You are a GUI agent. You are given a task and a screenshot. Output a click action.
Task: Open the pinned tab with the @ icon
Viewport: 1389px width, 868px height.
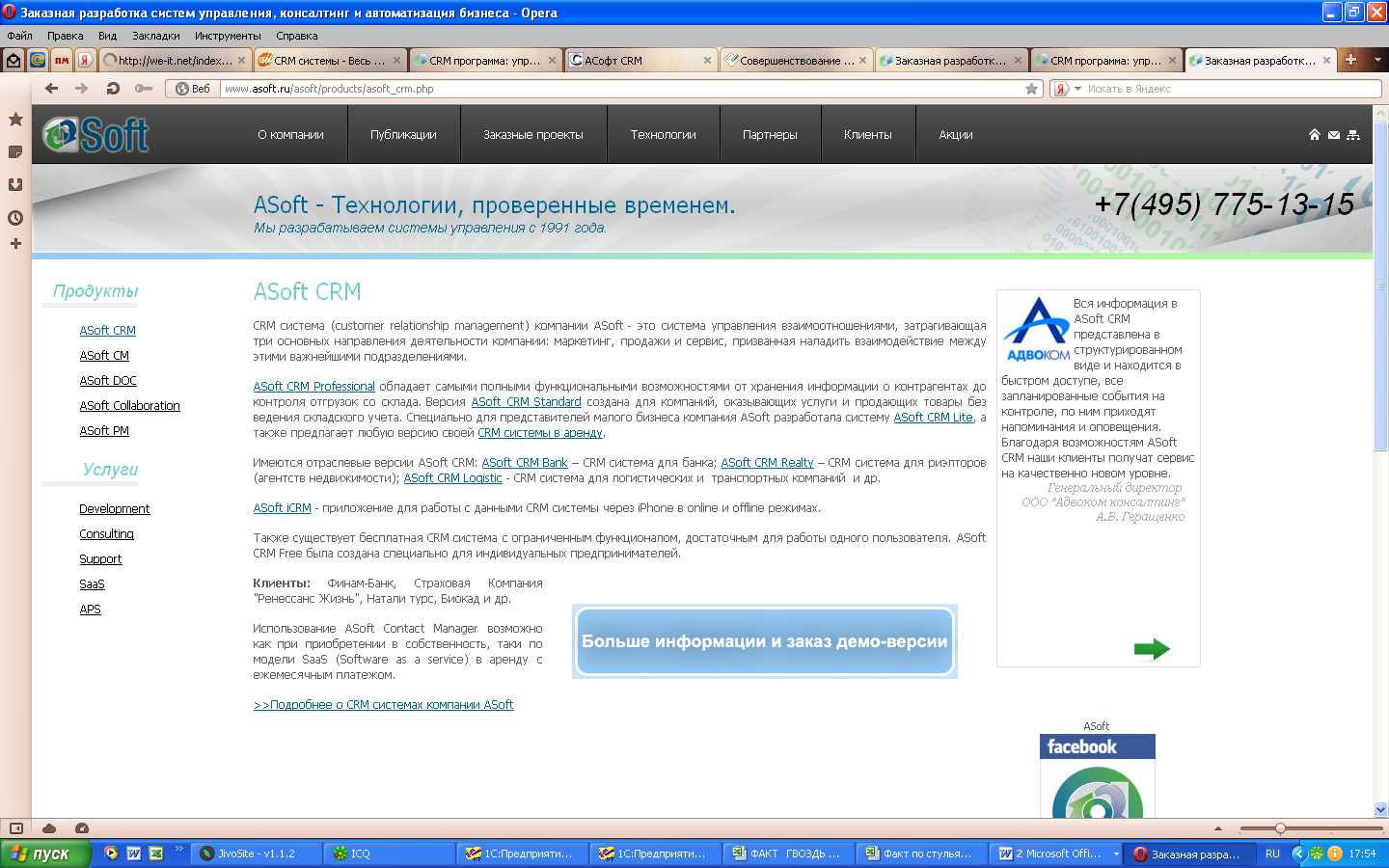click(38, 60)
